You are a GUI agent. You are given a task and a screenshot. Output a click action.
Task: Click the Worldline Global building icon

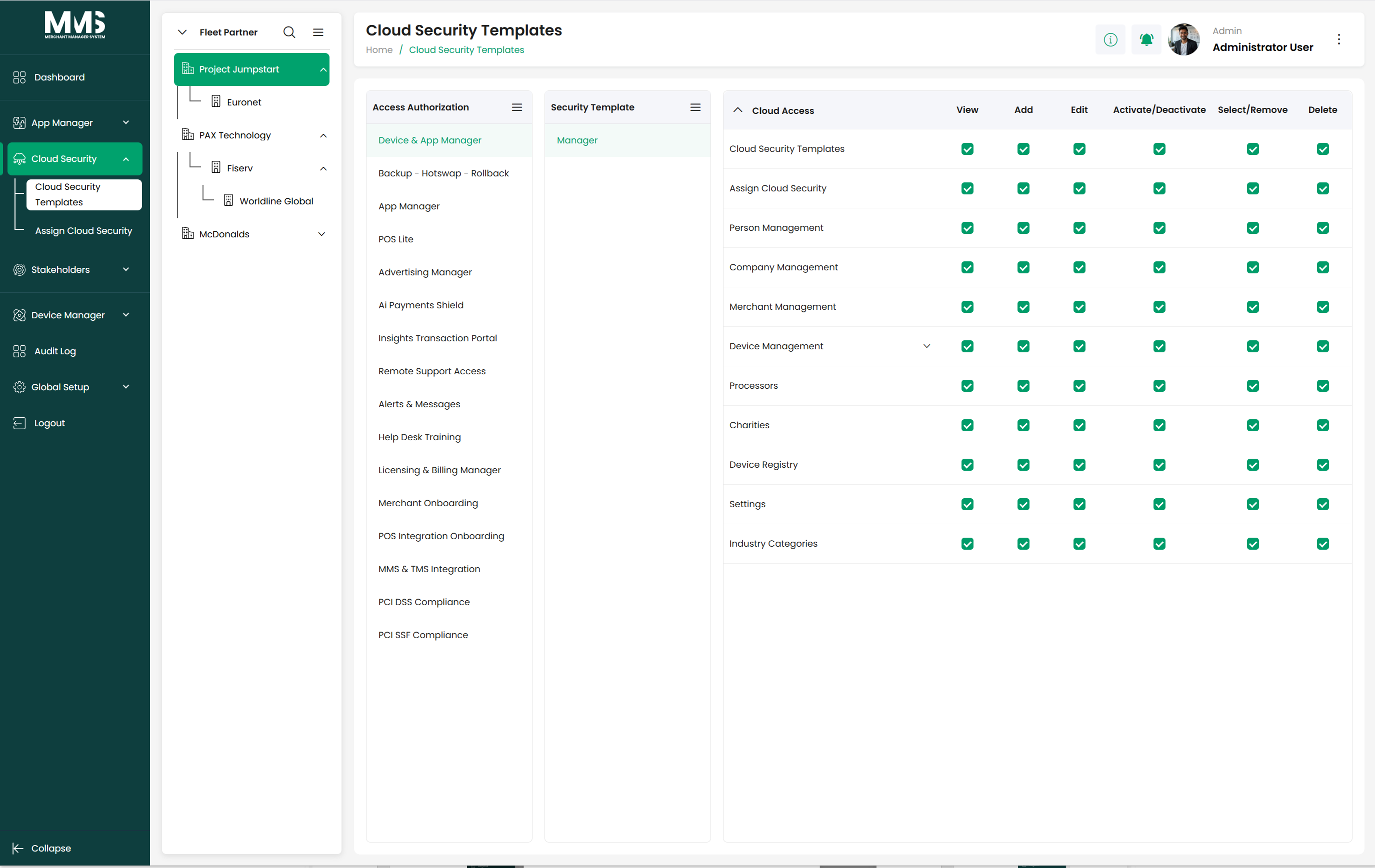tap(228, 200)
